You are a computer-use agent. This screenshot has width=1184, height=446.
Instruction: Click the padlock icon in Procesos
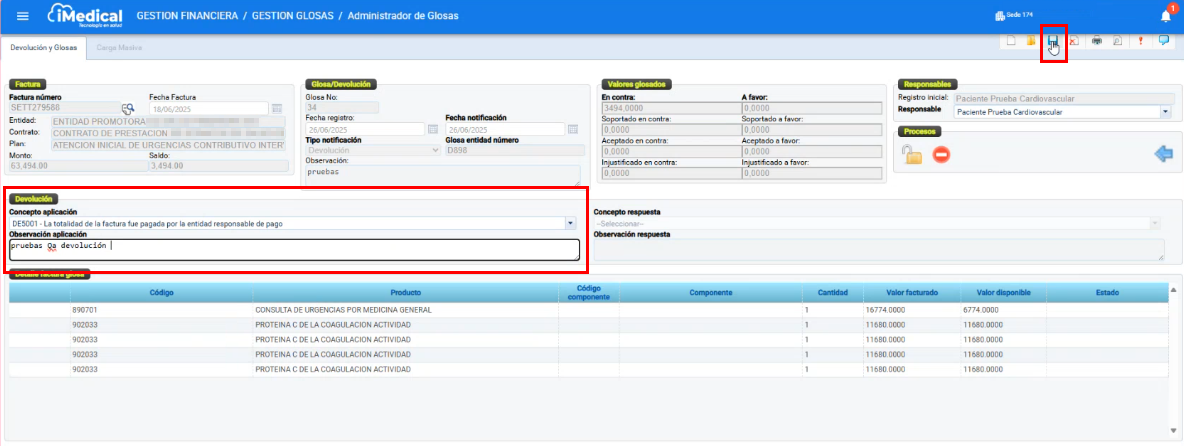(911, 154)
